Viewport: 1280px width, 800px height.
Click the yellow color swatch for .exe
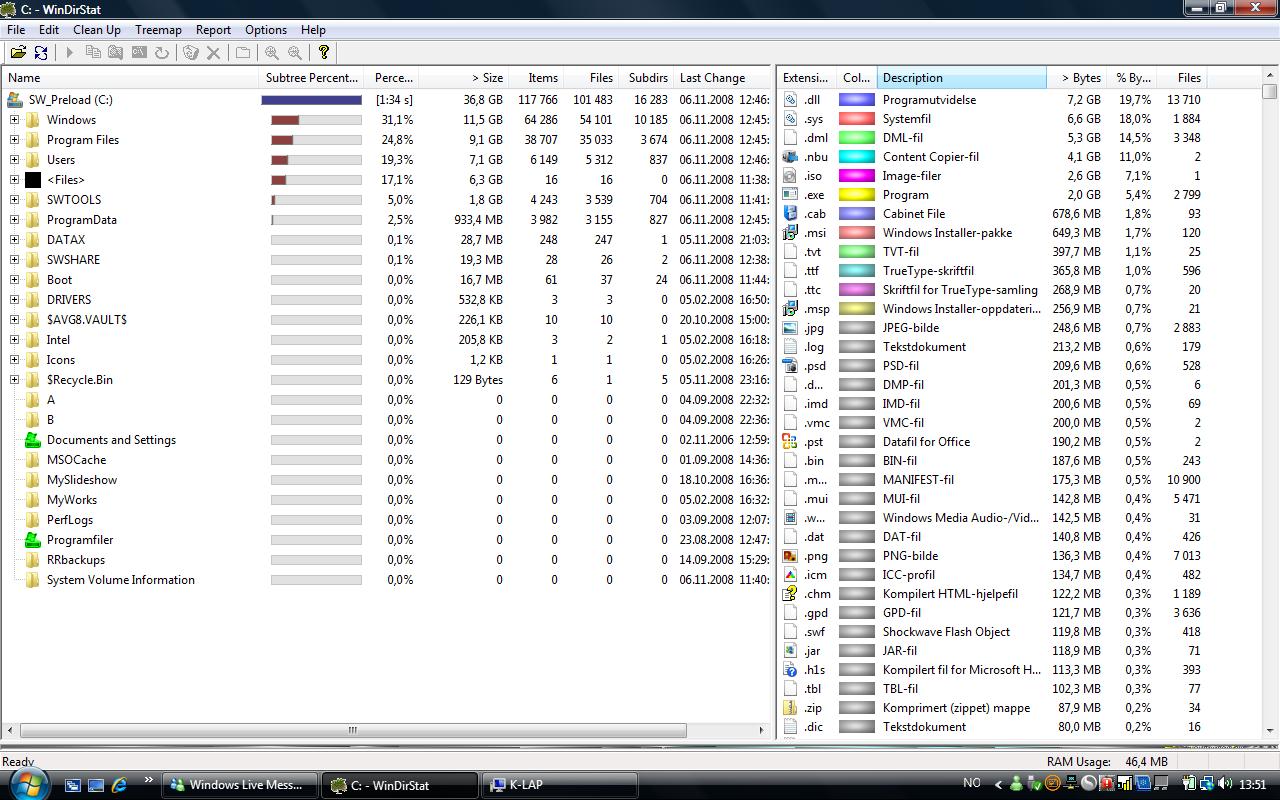[856, 195]
